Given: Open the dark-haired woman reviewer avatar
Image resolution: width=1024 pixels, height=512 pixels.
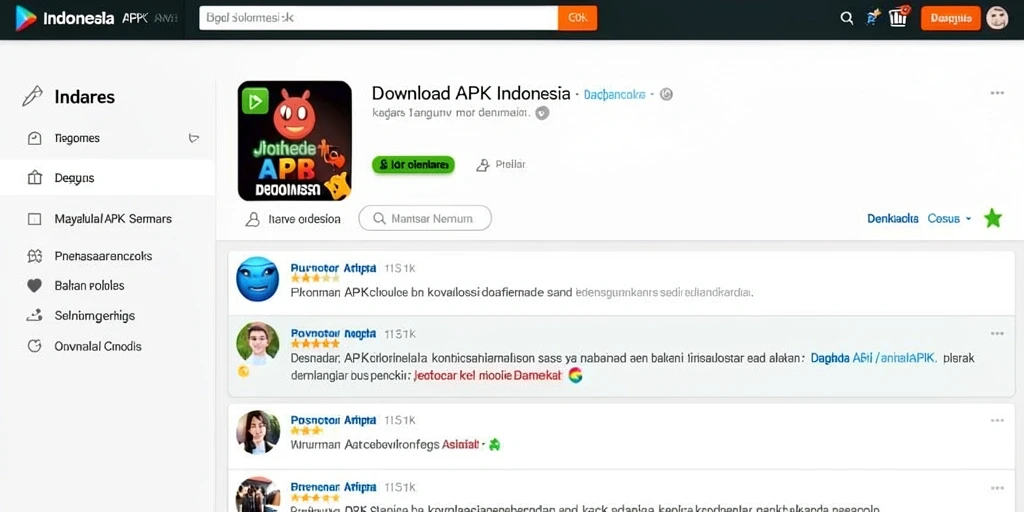Looking at the screenshot, I should coord(257,432).
